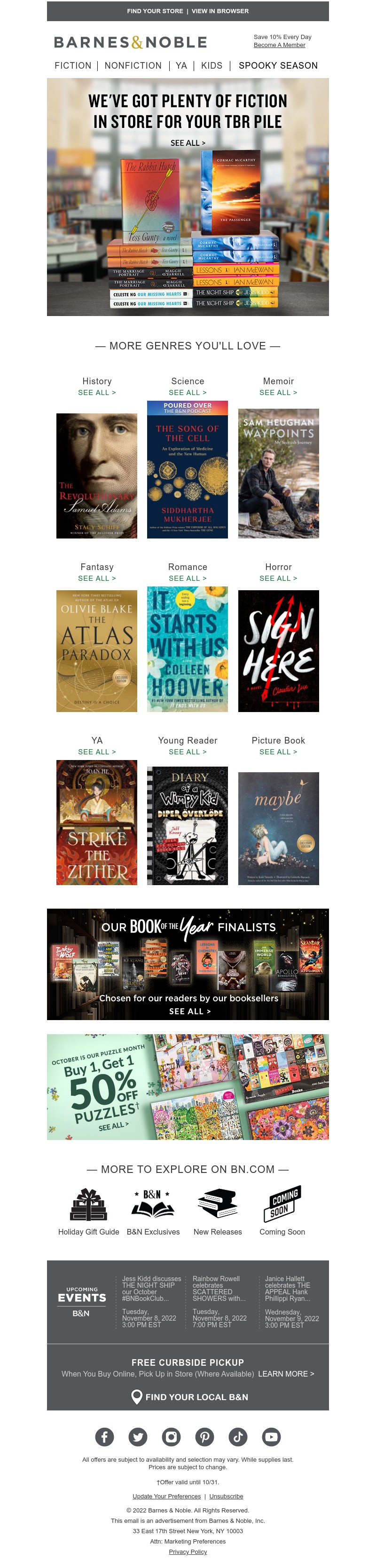Click the Unsubscribe link
Screen dimensions: 376x1568
[227, 1496]
